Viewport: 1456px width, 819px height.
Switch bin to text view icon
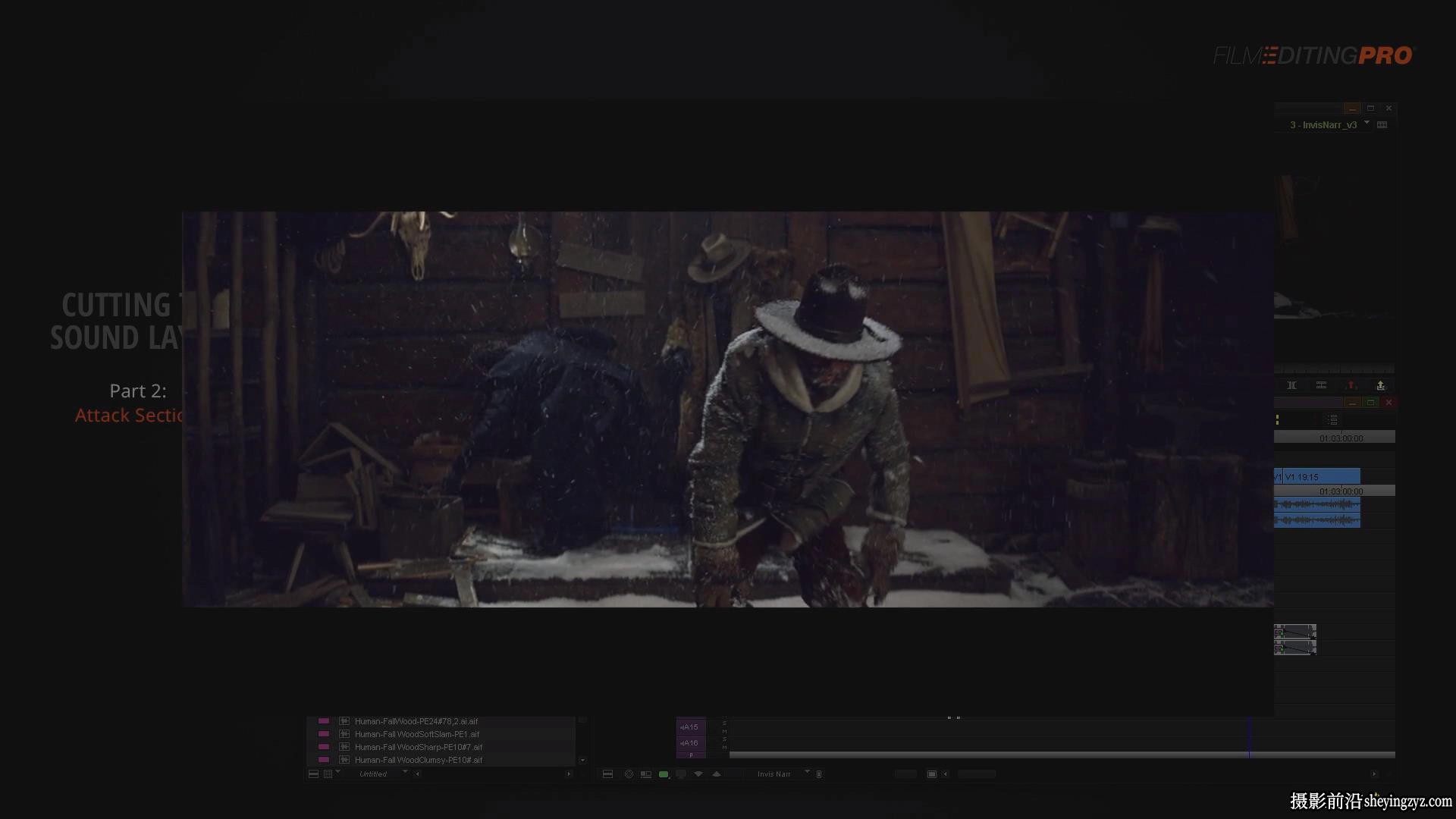pos(328,774)
